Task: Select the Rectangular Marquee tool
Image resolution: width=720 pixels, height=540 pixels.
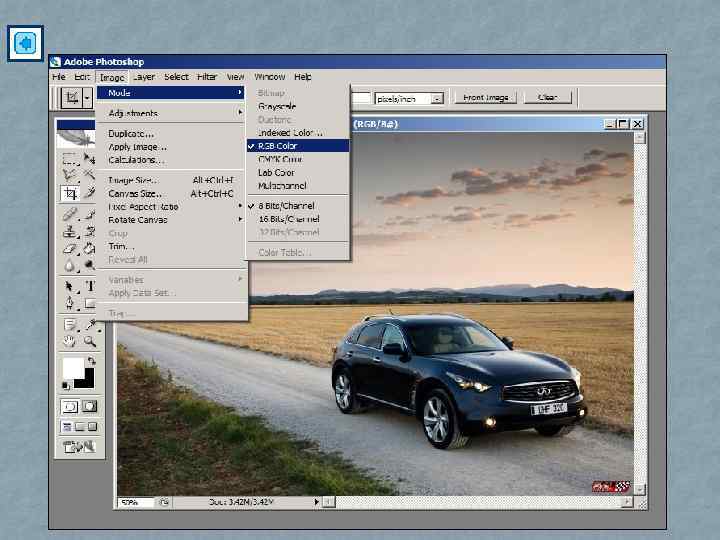Action: [69, 158]
